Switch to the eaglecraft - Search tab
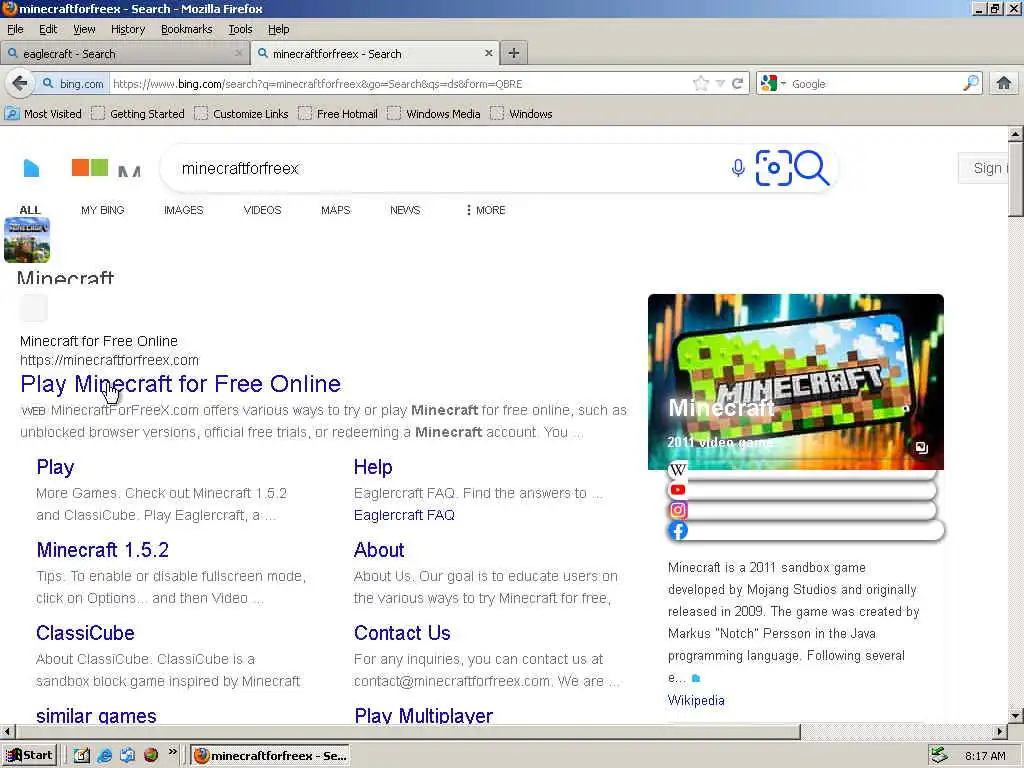Screen dimensions: 1024x768 click(125, 54)
